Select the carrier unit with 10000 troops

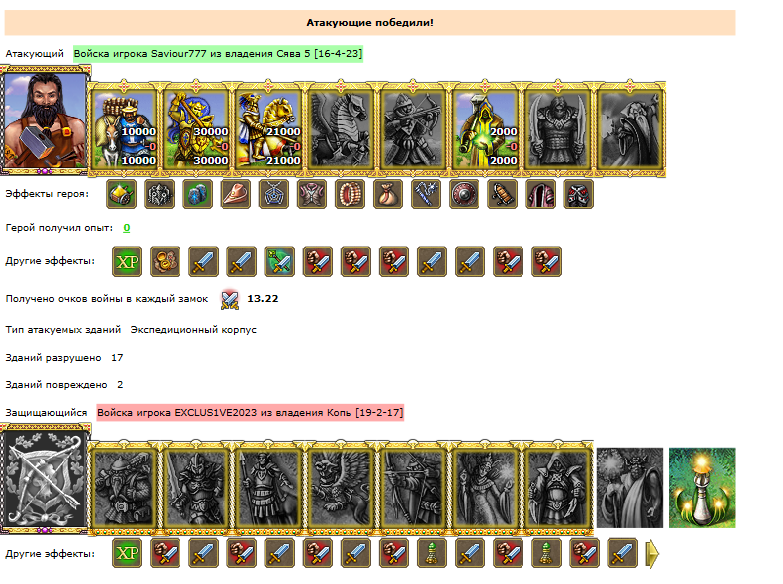tap(124, 128)
